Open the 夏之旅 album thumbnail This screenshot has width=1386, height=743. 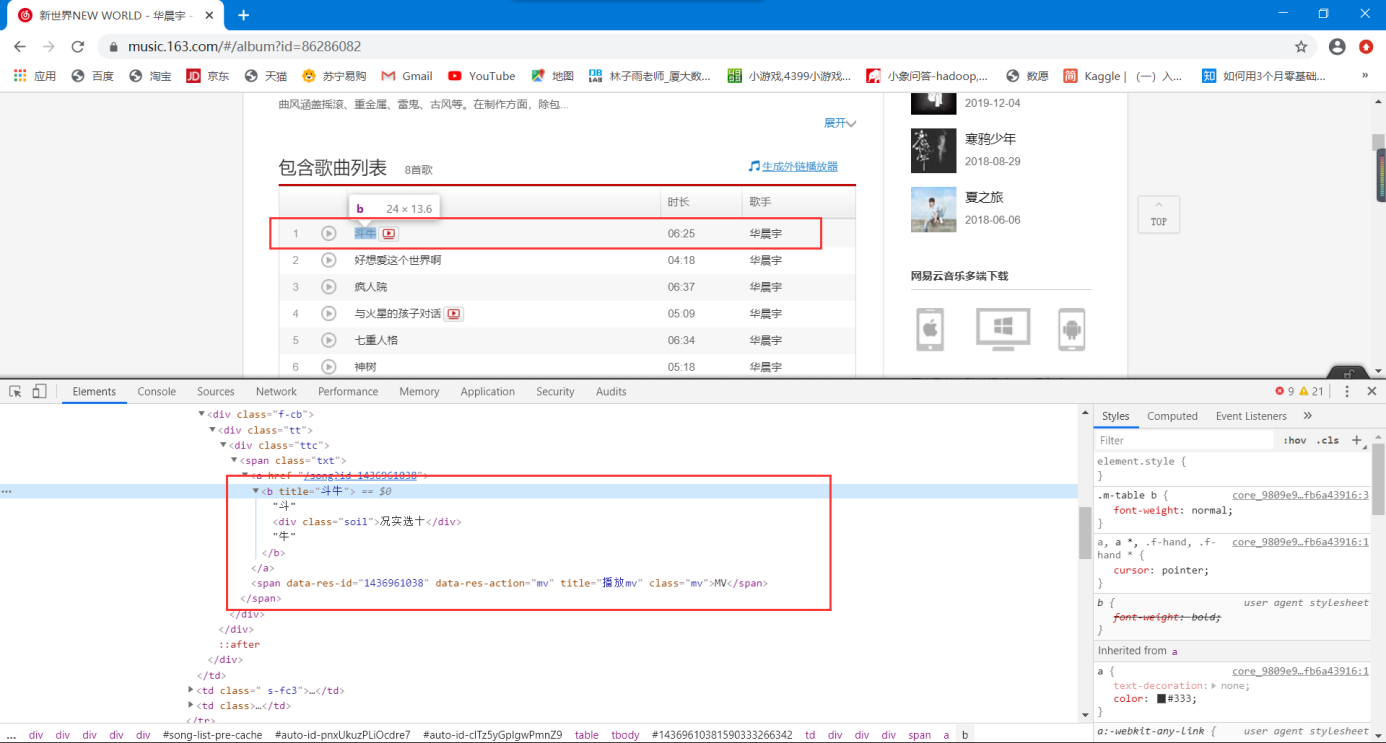pyautogui.click(x=933, y=209)
